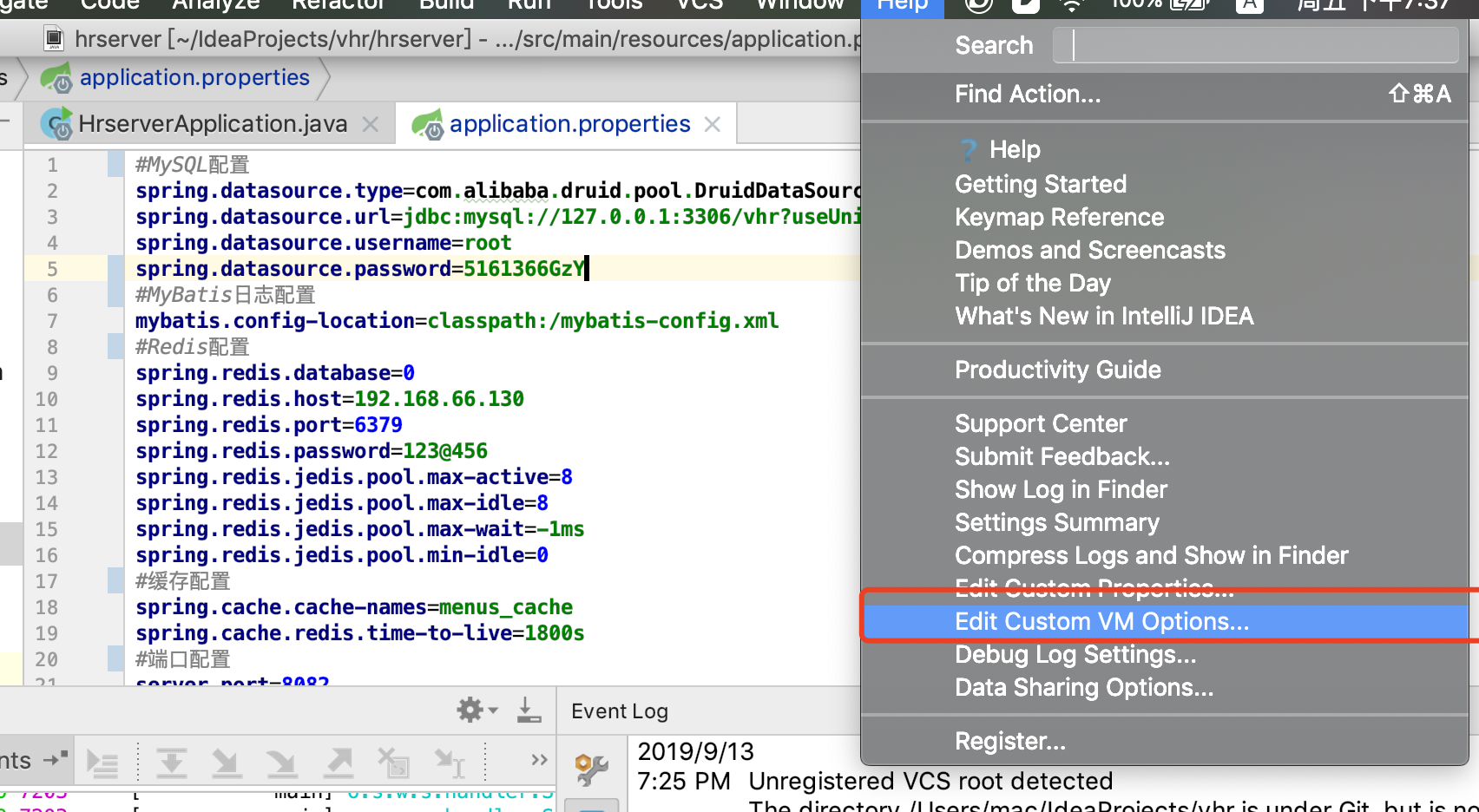Image resolution: width=1479 pixels, height=812 pixels.
Task: Click the Help menu bar title
Action: pos(902,5)
